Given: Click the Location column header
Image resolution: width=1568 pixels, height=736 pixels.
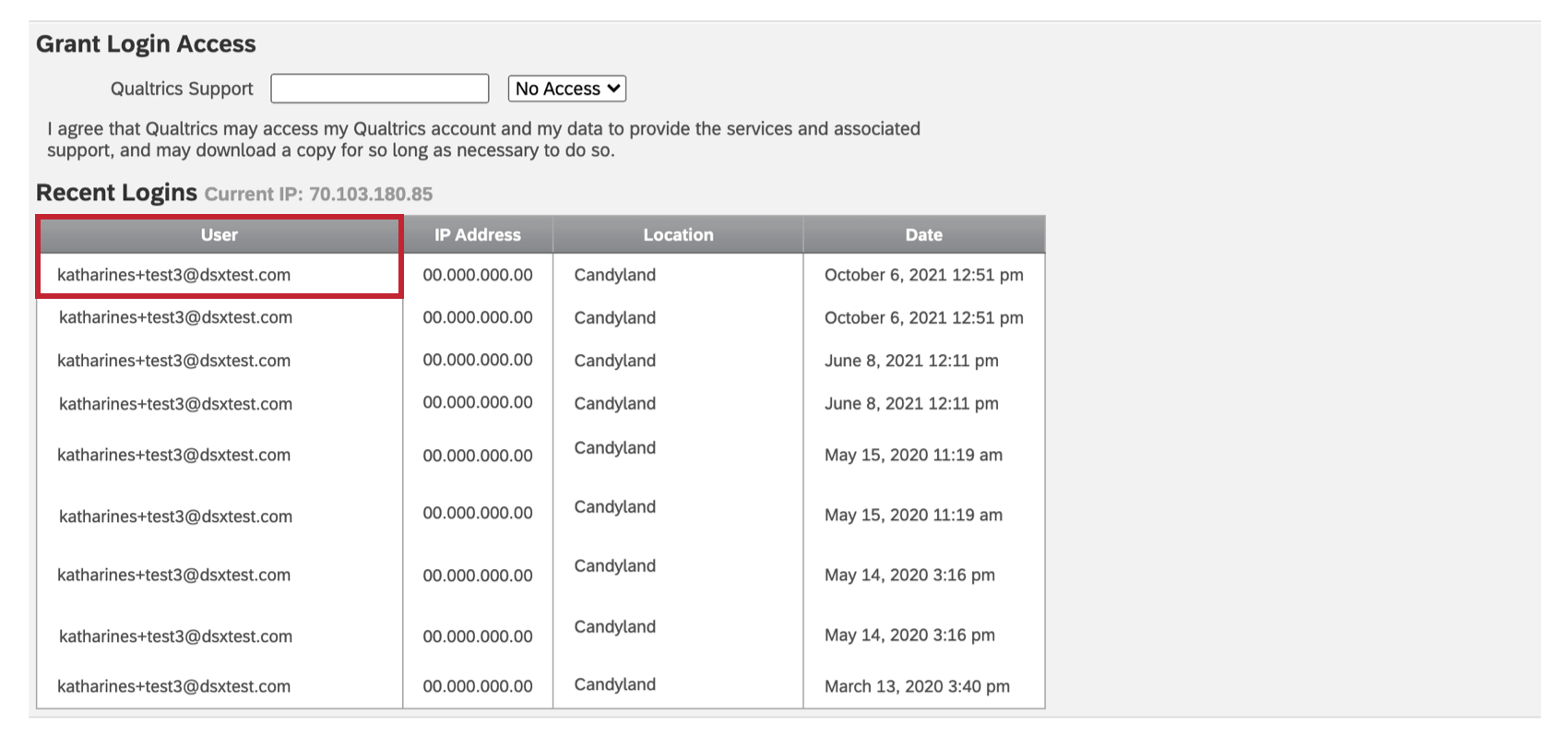Looking at the screenshot, I should [678, 235].
